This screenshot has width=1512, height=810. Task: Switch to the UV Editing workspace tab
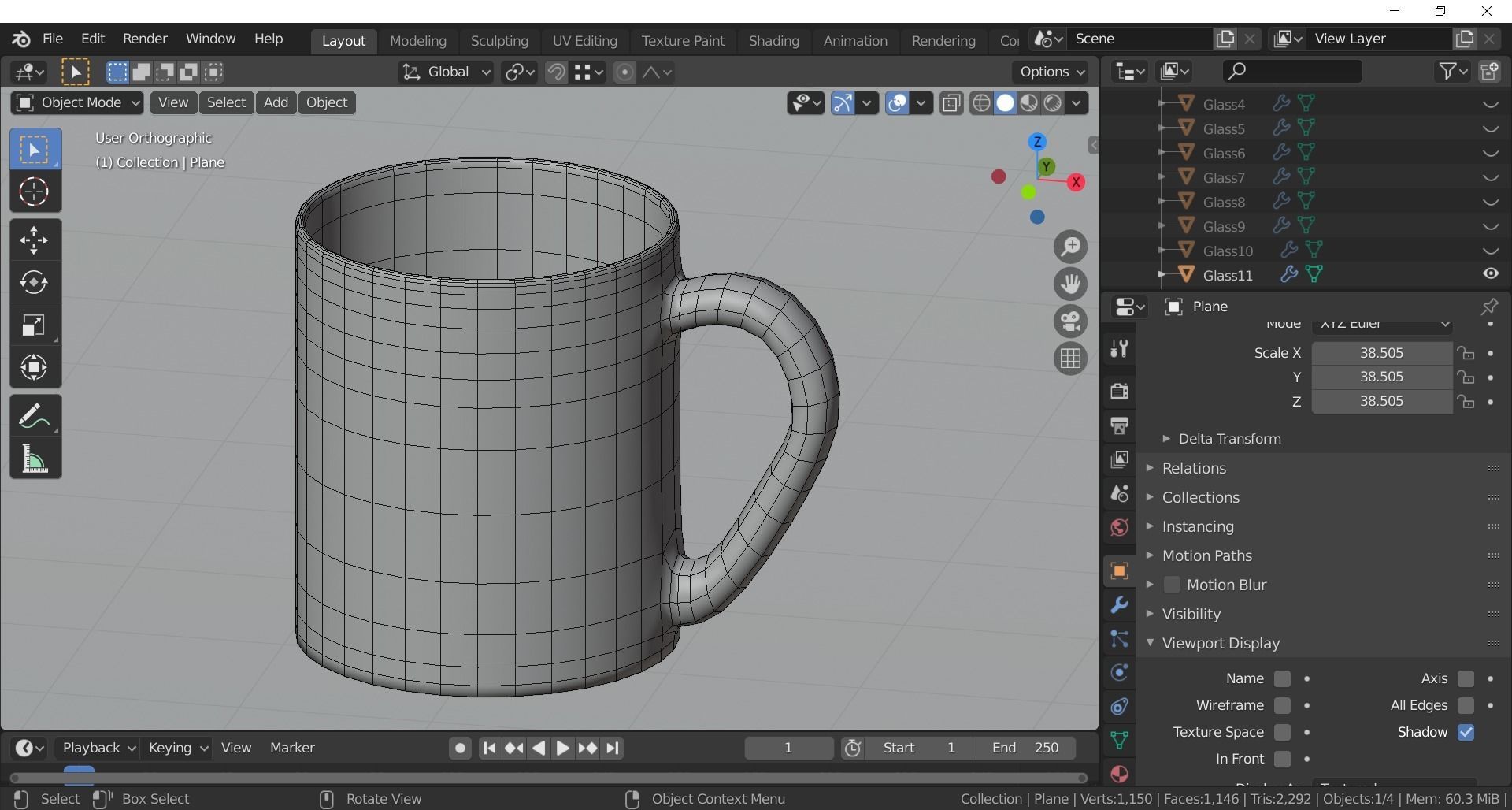pyautogui.click(x=585, y=40)
